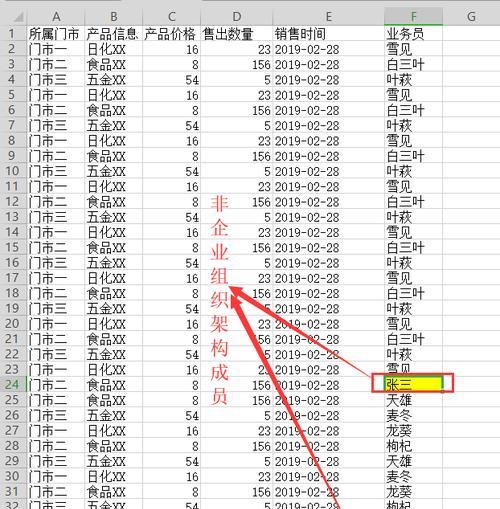Select row 5 header
Image resolution: width=500 pixels, height=509 pixels.
click(x=13, y=95)
